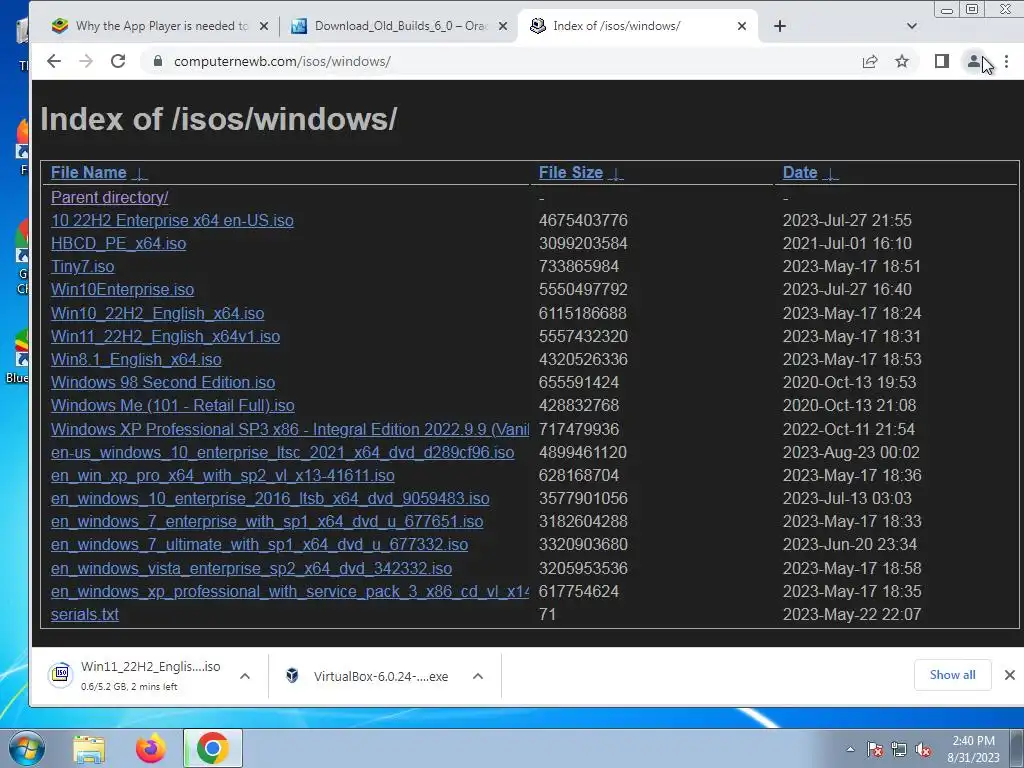Click descending arrow next to File Size
Viewport: 1024px width, 768px height.
click(616, 174)
